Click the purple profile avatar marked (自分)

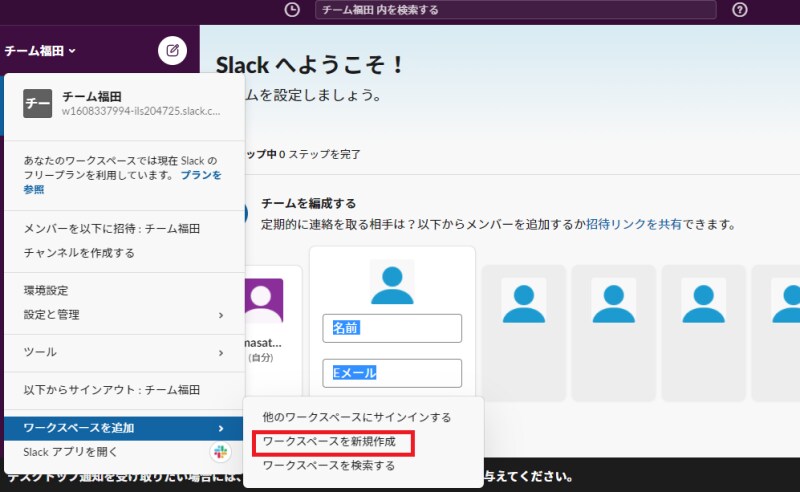pos(264,299)
